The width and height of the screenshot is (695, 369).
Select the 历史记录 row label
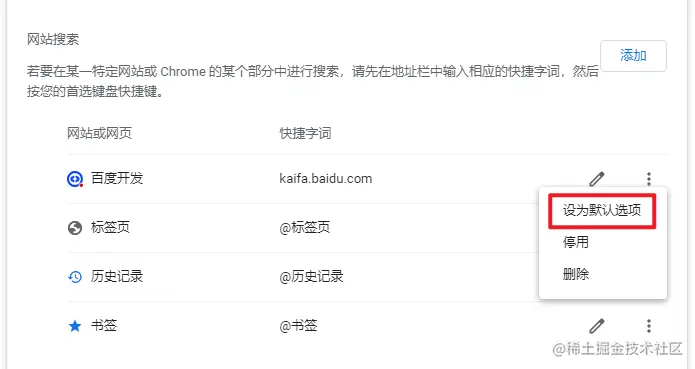click(117, 276)
